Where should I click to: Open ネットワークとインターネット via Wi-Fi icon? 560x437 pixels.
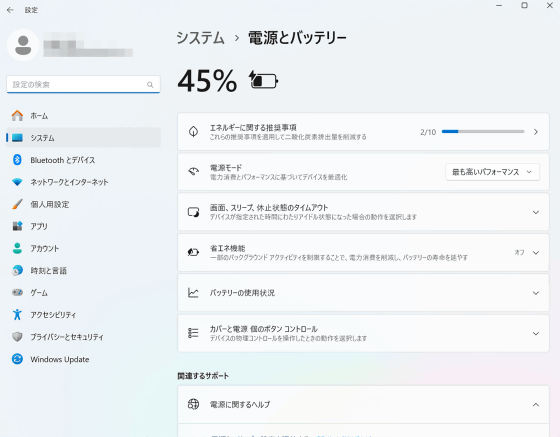17,182
